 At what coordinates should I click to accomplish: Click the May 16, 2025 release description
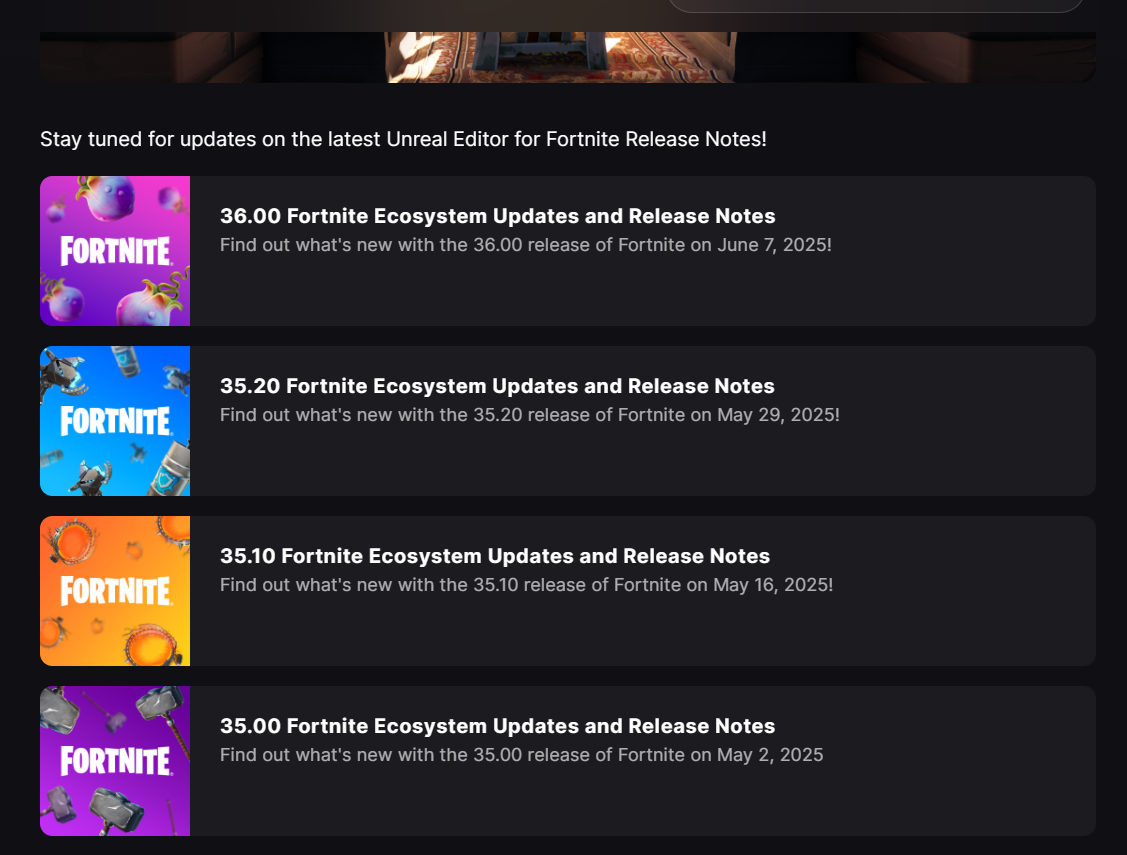[x=526, y=584]
